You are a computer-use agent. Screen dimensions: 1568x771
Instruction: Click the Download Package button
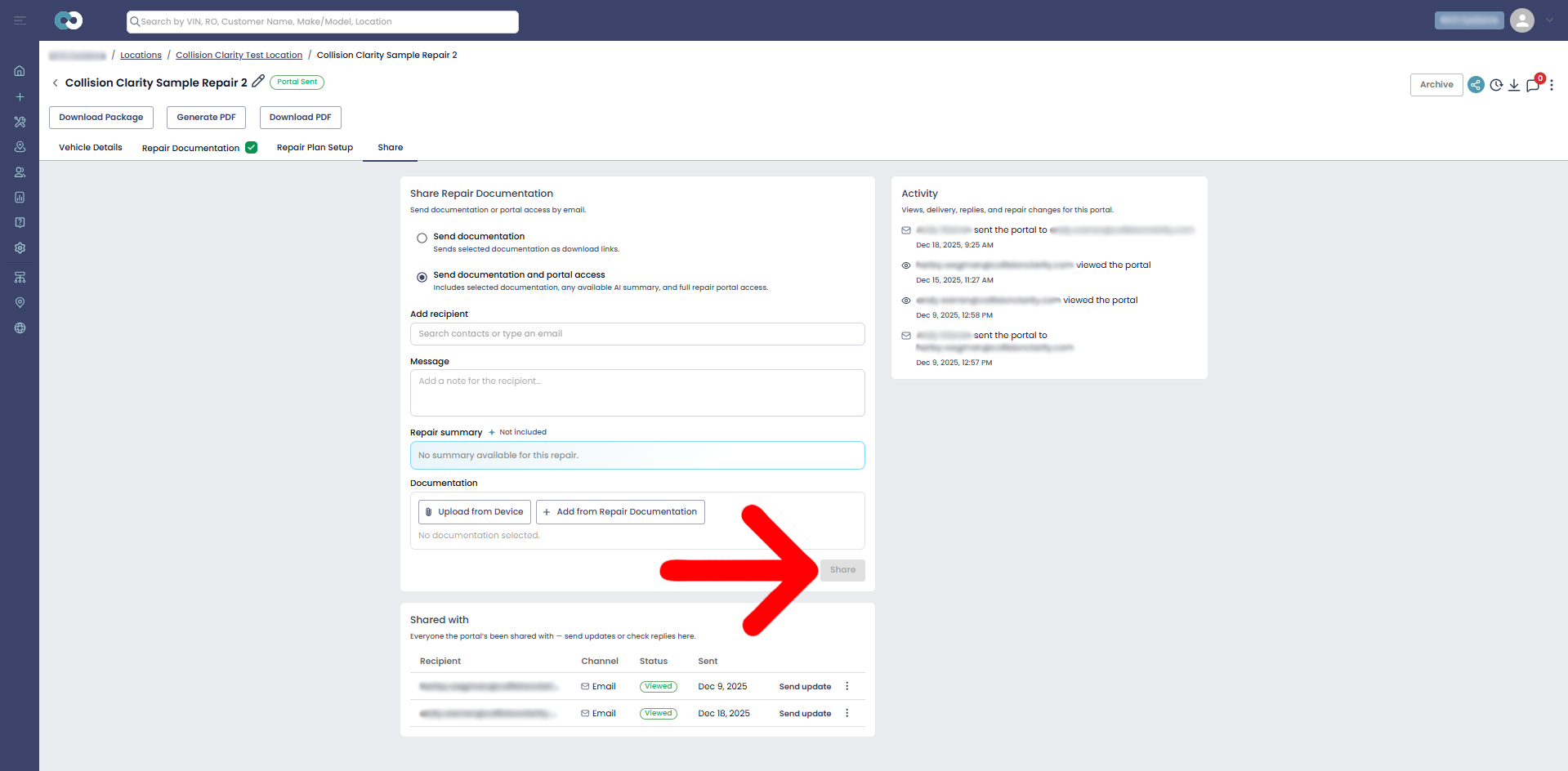coord(101,118)
